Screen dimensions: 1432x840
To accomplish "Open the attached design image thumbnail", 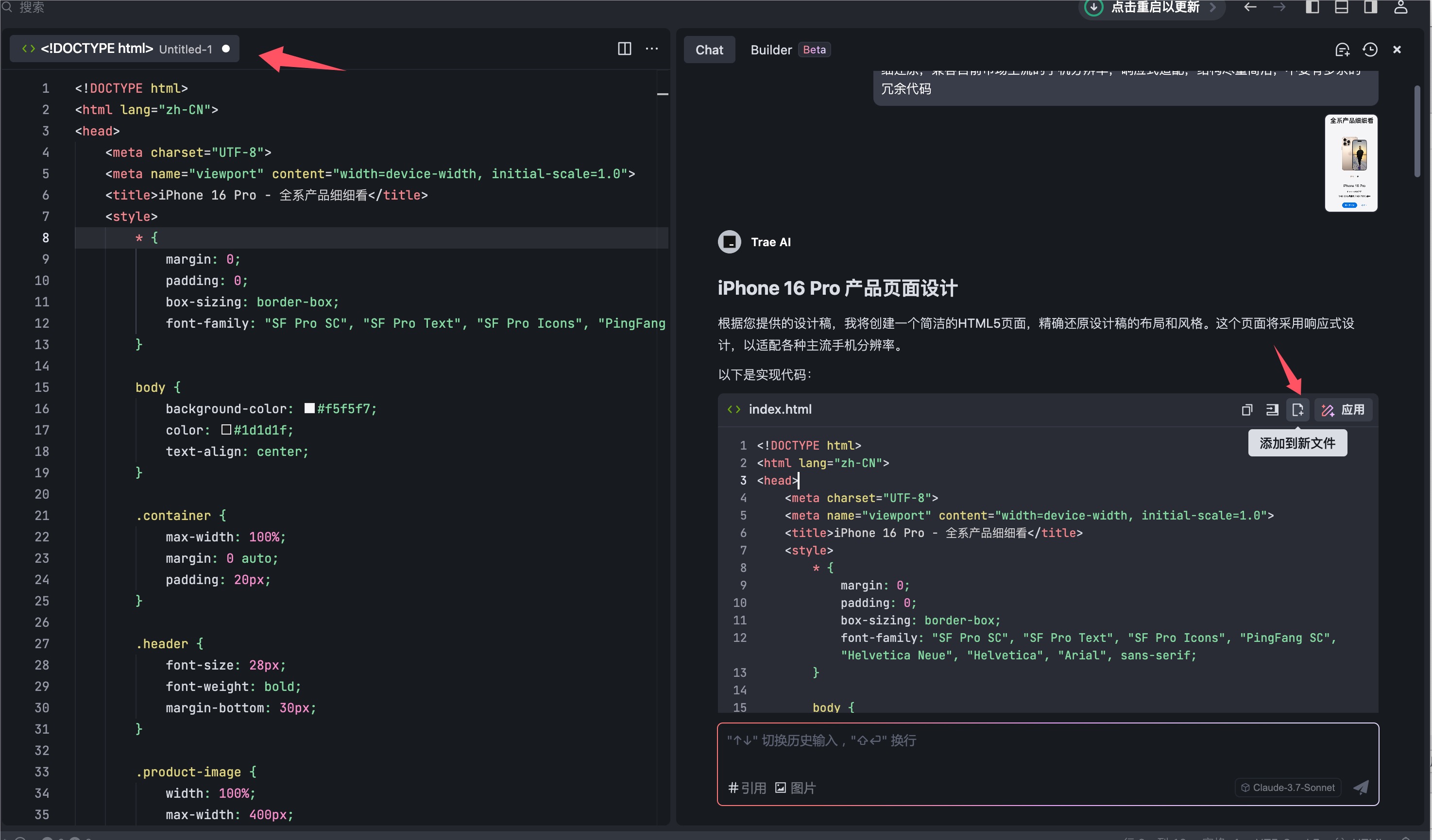I will click(x=1351, y=163).
